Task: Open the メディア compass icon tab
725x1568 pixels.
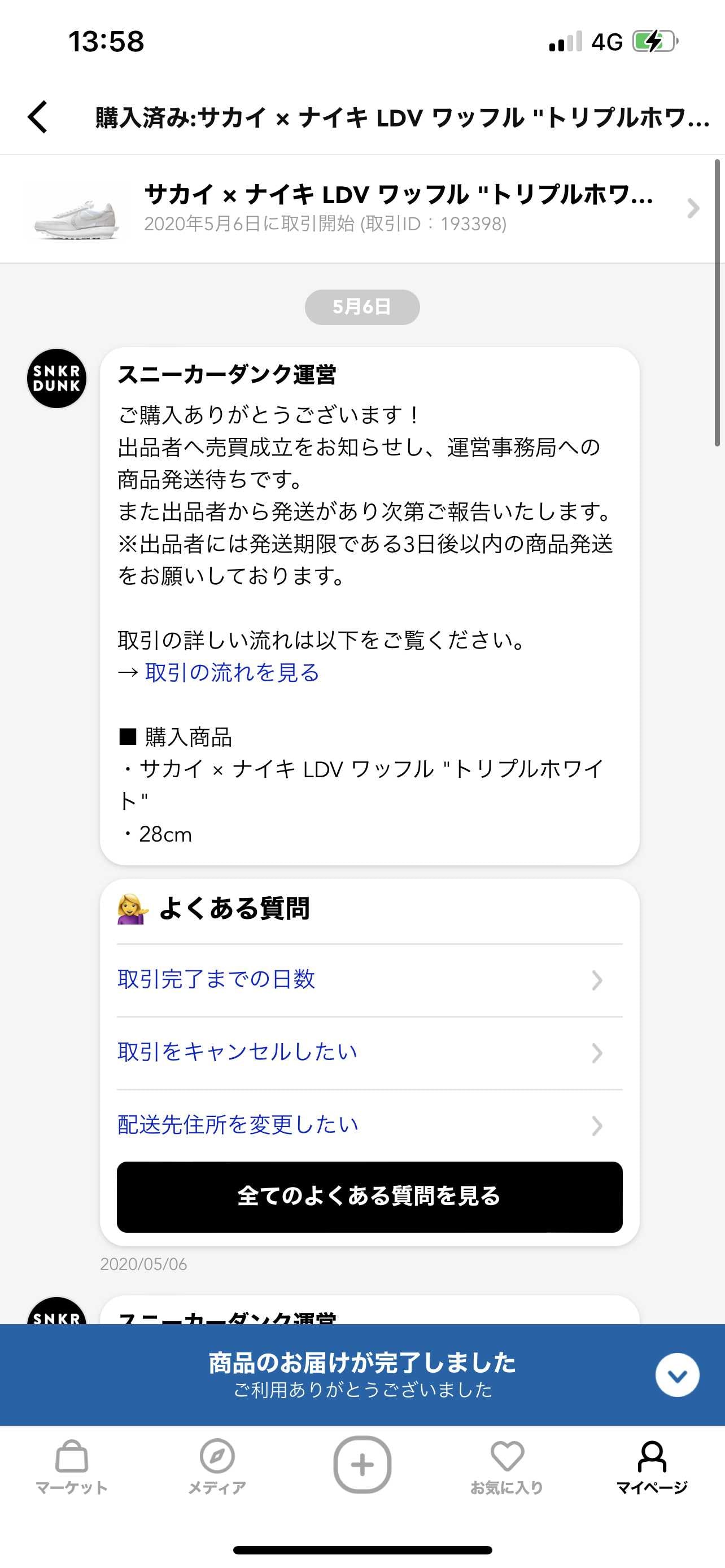Action: pos(217,1467)
